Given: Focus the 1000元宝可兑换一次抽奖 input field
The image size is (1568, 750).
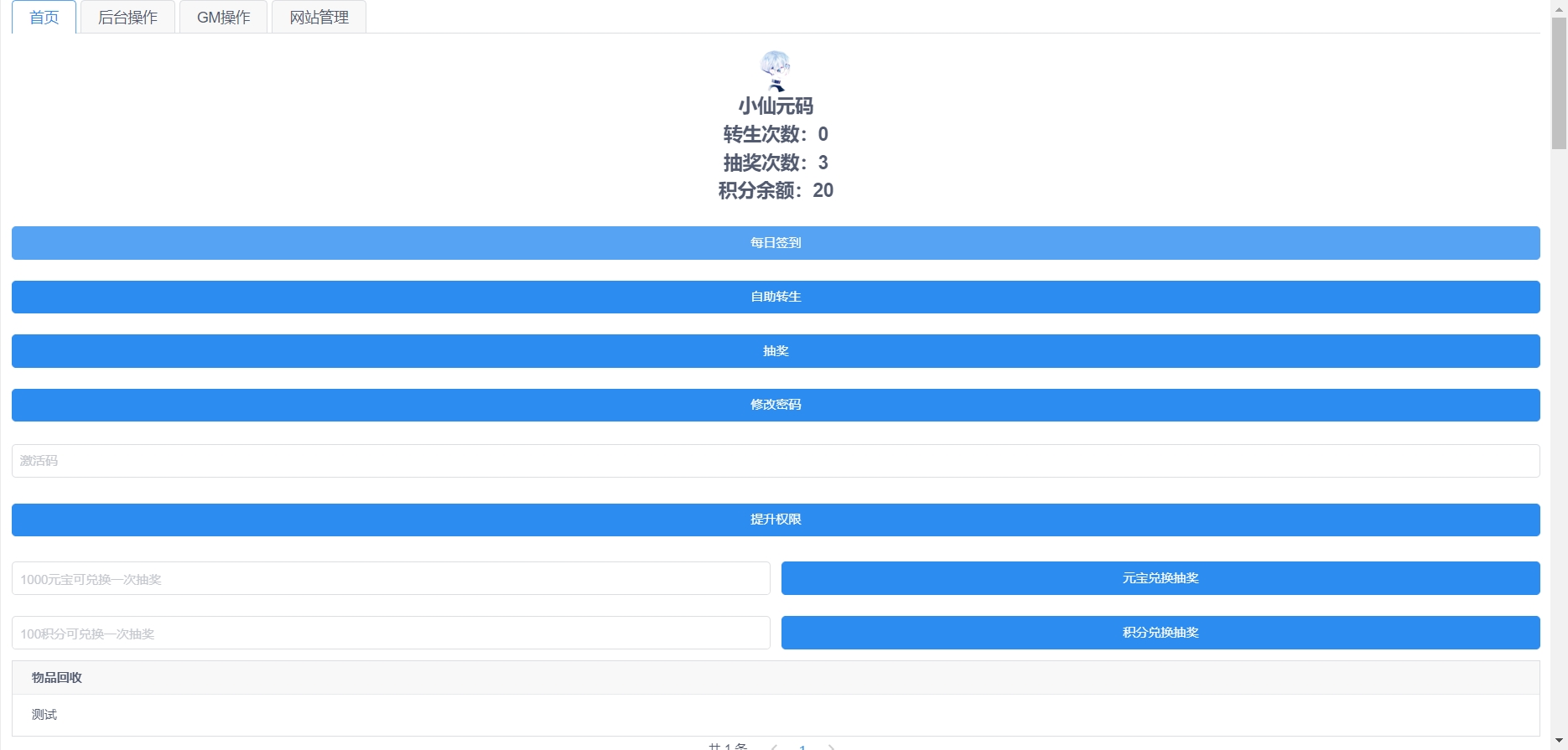Looking at the screenshot, I should (x=391, y=579).
